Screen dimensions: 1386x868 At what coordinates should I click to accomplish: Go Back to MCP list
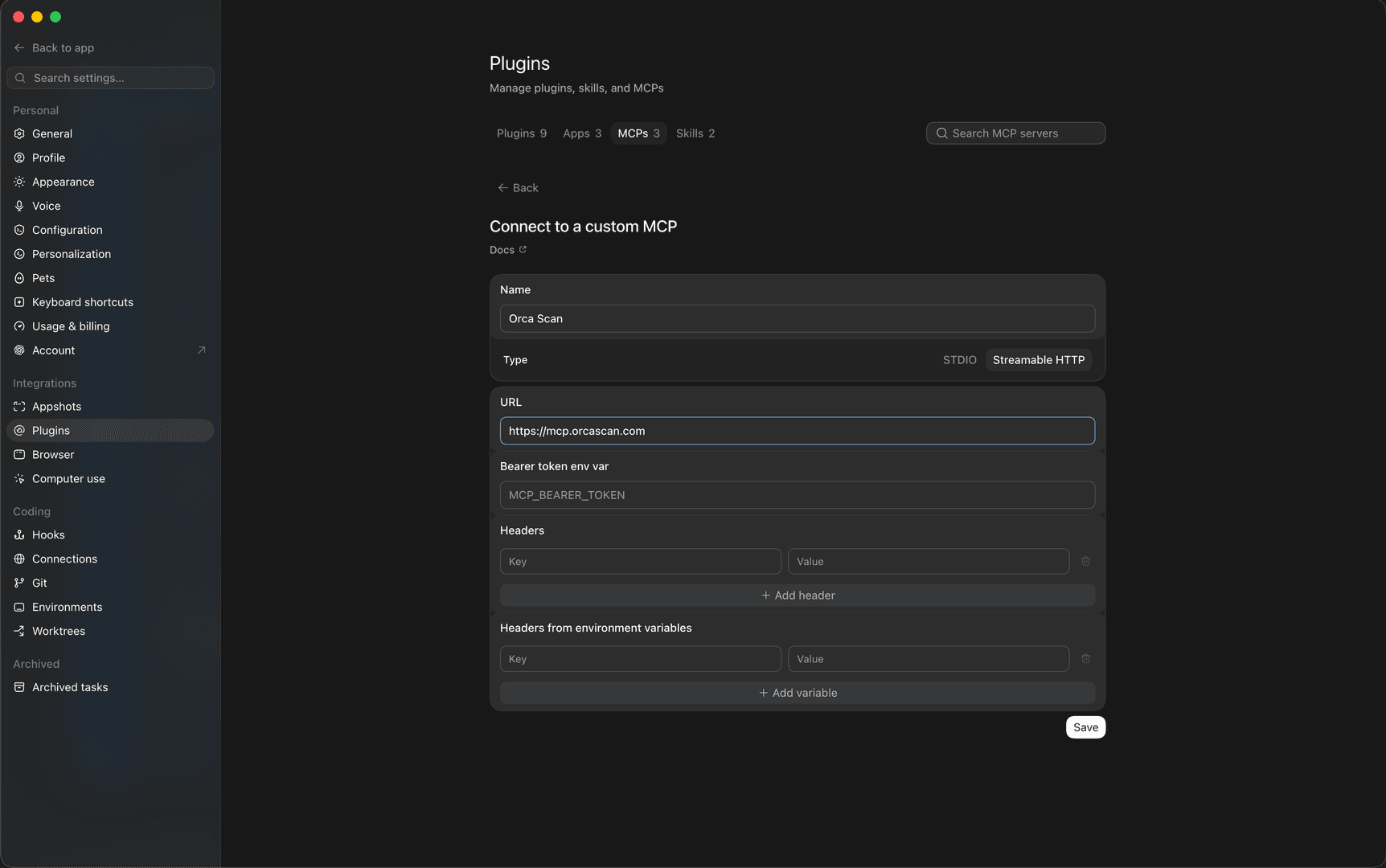519,187
